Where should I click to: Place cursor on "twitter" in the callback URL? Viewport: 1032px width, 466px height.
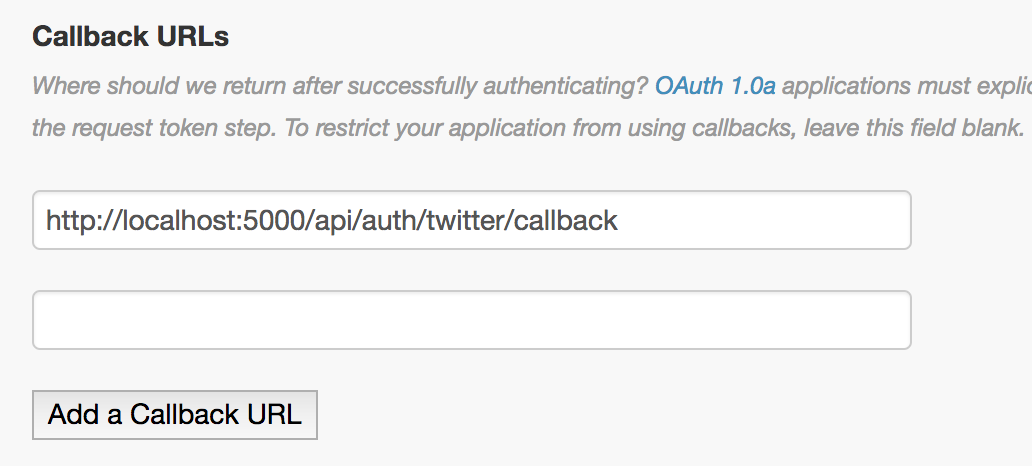(x=467, y=220)
